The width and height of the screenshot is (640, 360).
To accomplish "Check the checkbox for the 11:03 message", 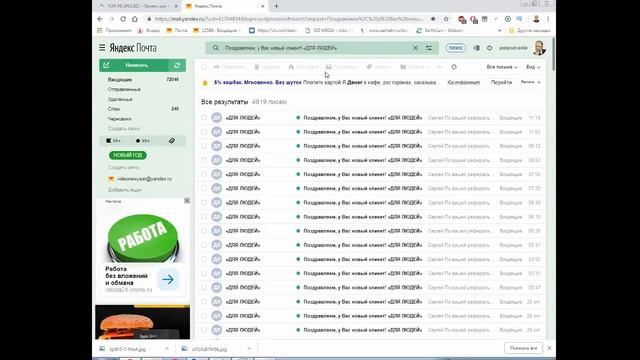I will 204,132.
